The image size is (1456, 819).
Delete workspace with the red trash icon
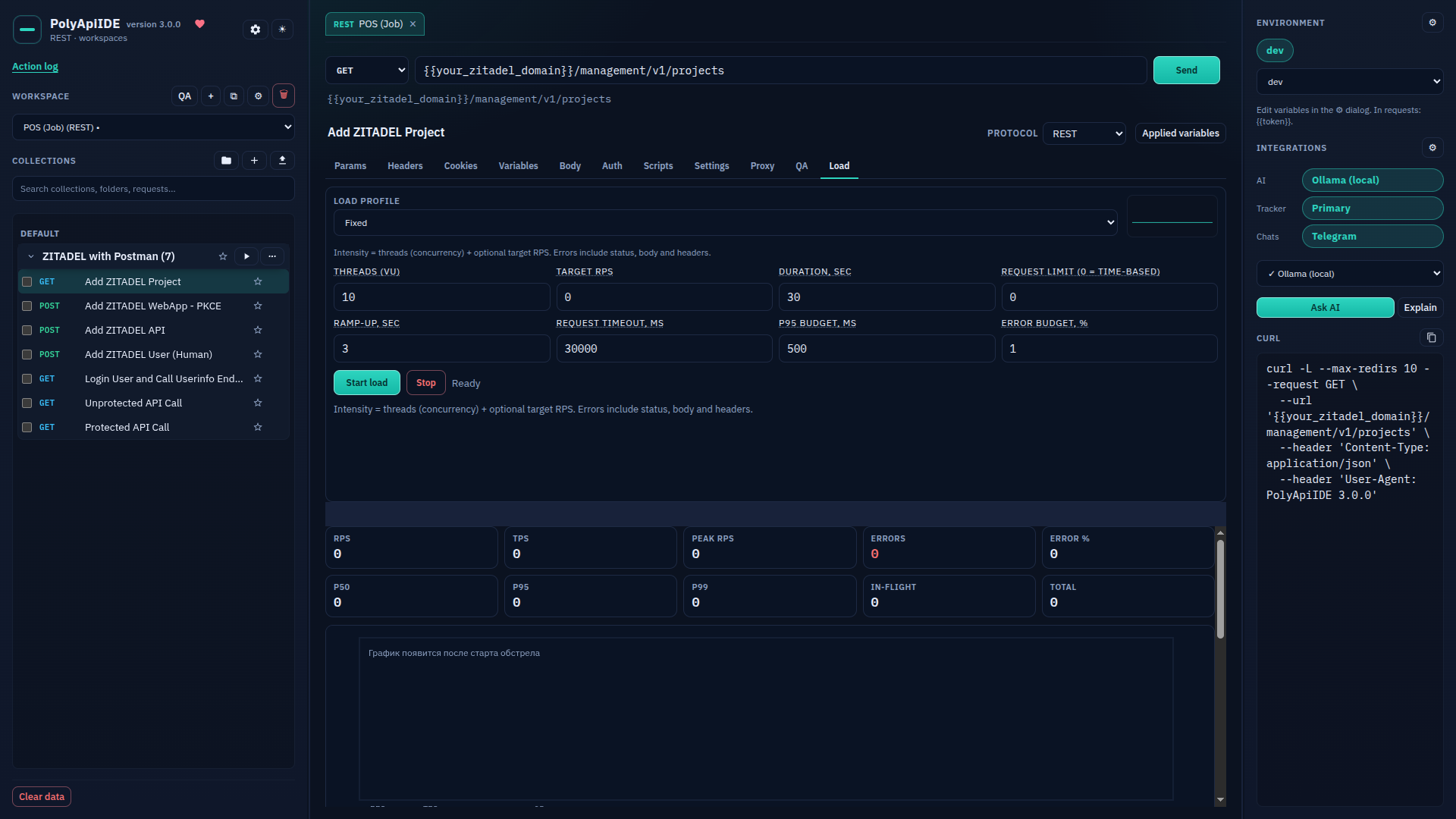tap(284, 96)
